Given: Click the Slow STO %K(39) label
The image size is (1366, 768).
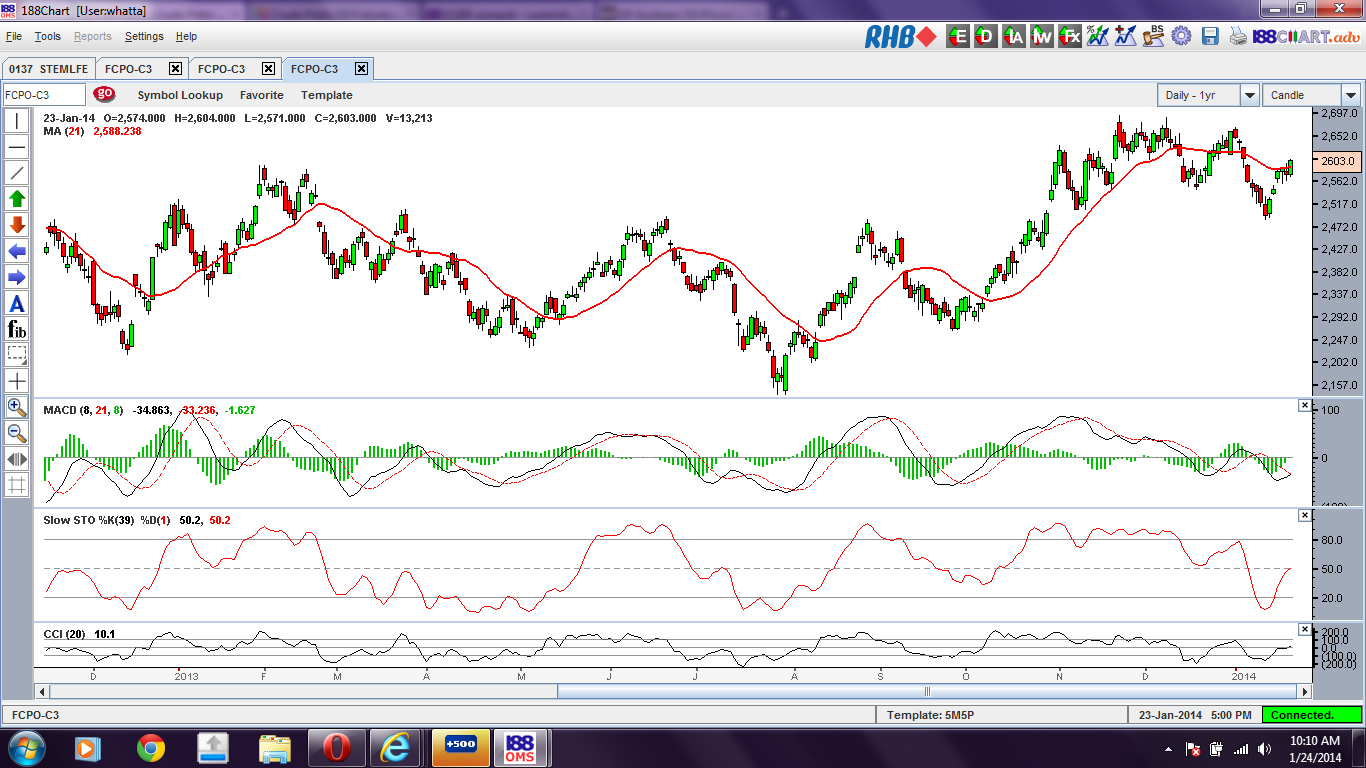Looking at the screenshot, I should [90, 520].
